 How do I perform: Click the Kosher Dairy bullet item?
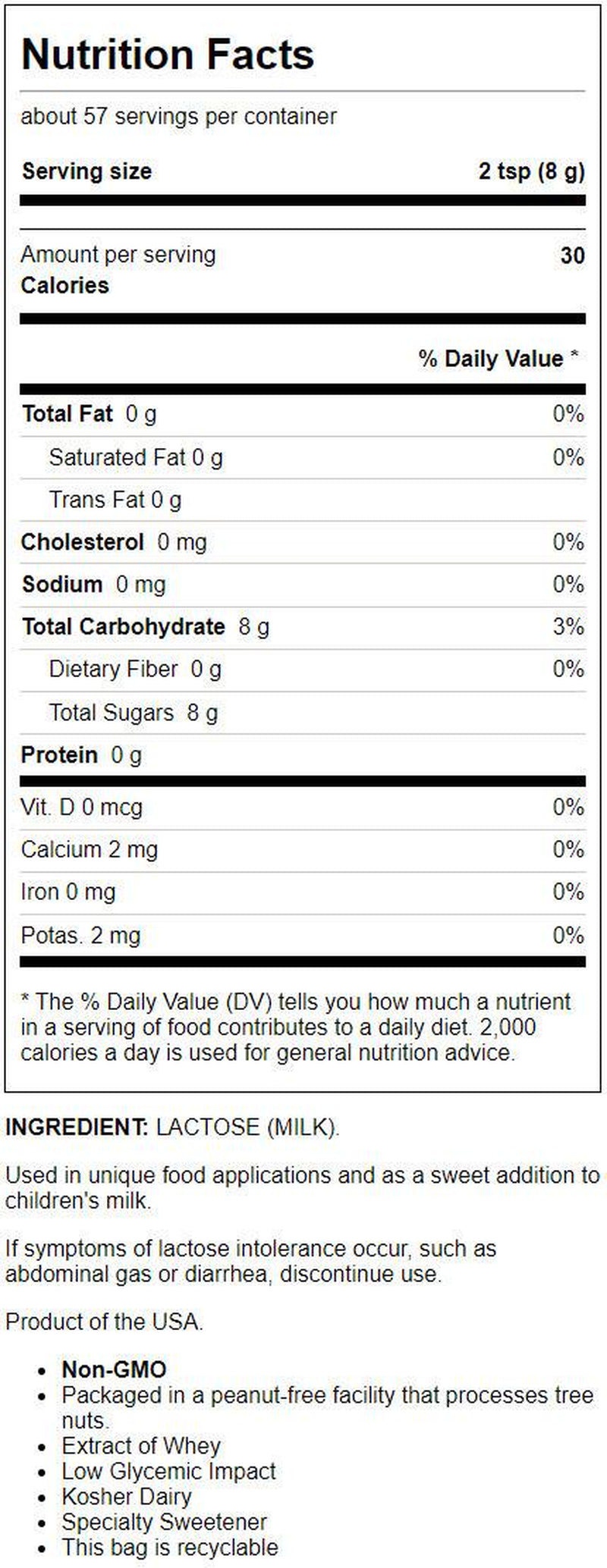click(127, 1496)
